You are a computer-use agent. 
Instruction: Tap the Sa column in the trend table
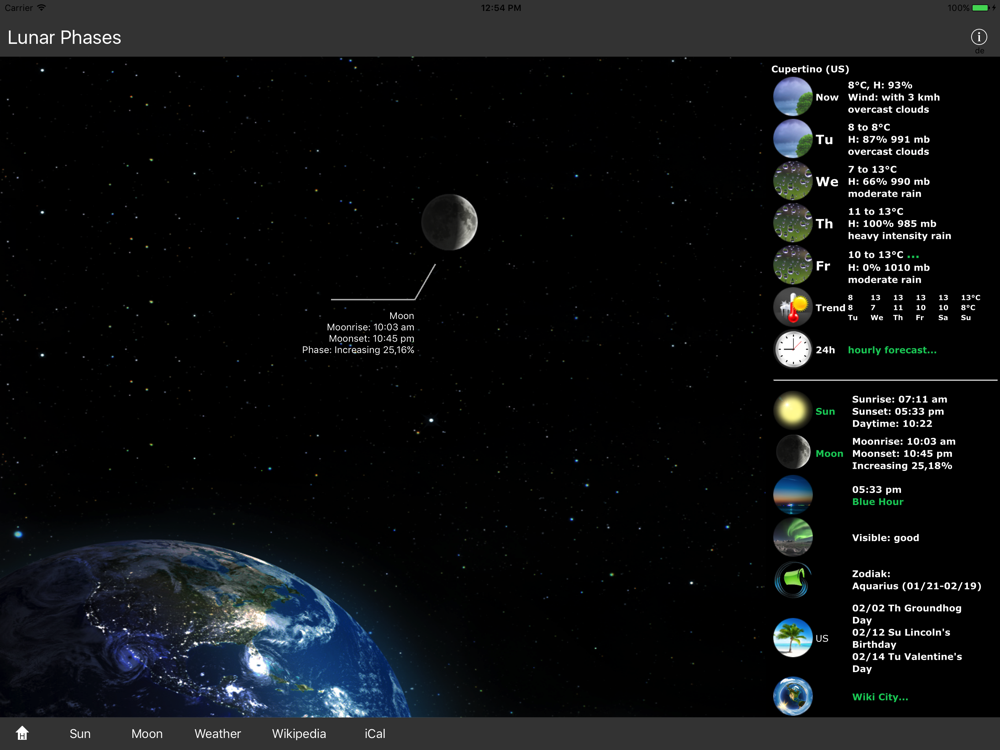pos(943,307)
